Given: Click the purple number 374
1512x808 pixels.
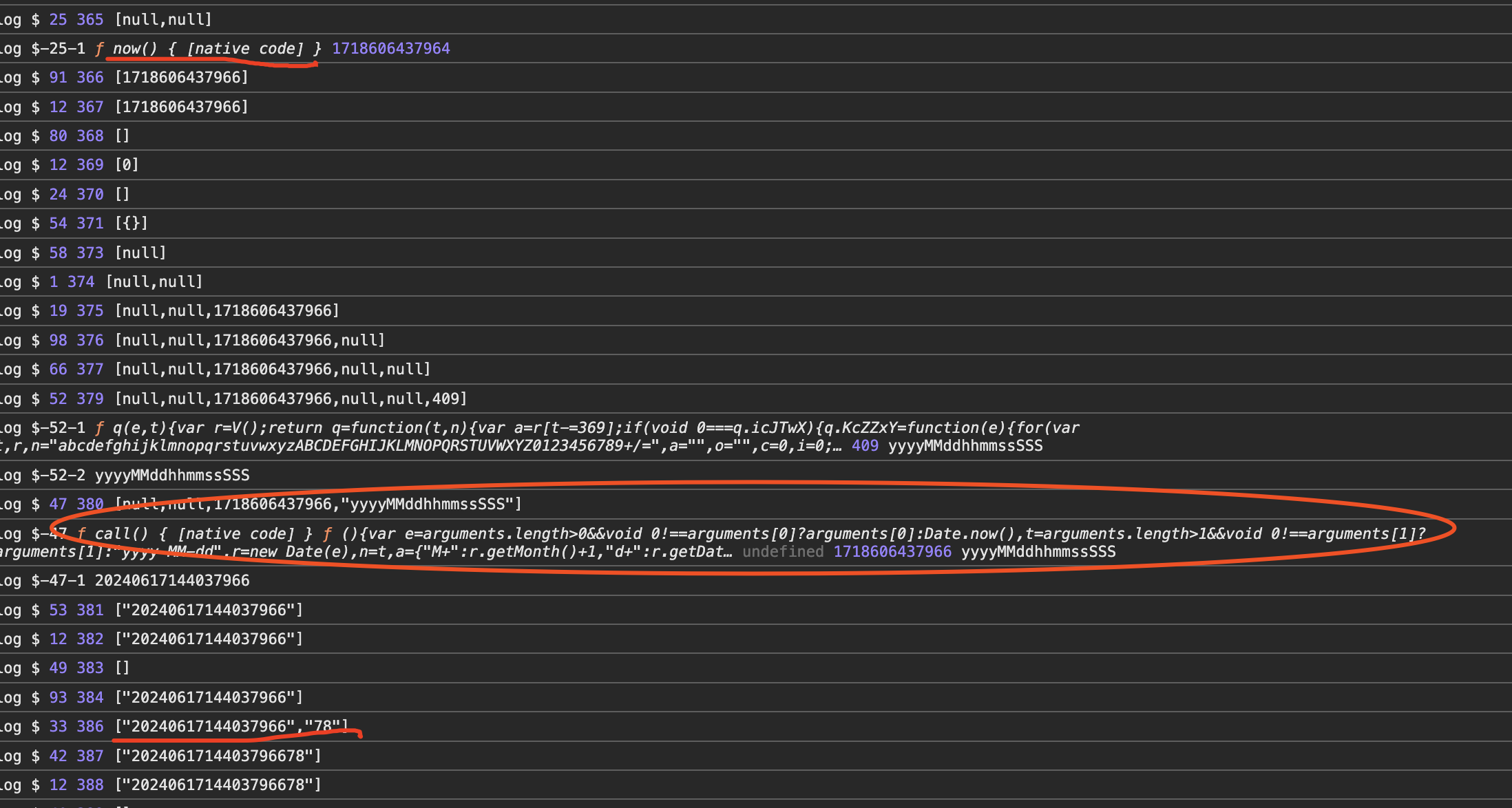Looking at the screenshot, I should click(81, 282).
